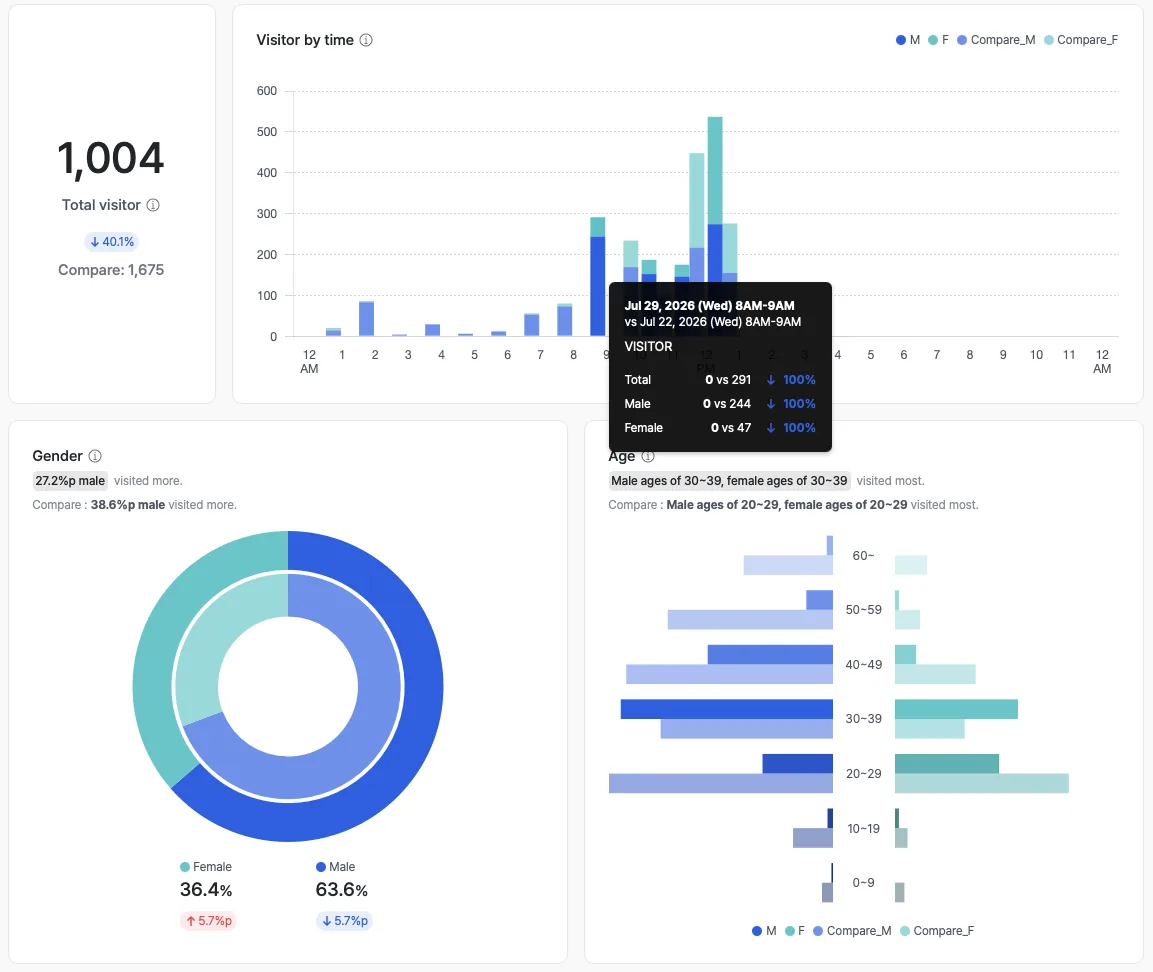Click the blue 5.7%p decrease badge
The height and width of the screenshot is (972, 1153).
pos(344,921)
